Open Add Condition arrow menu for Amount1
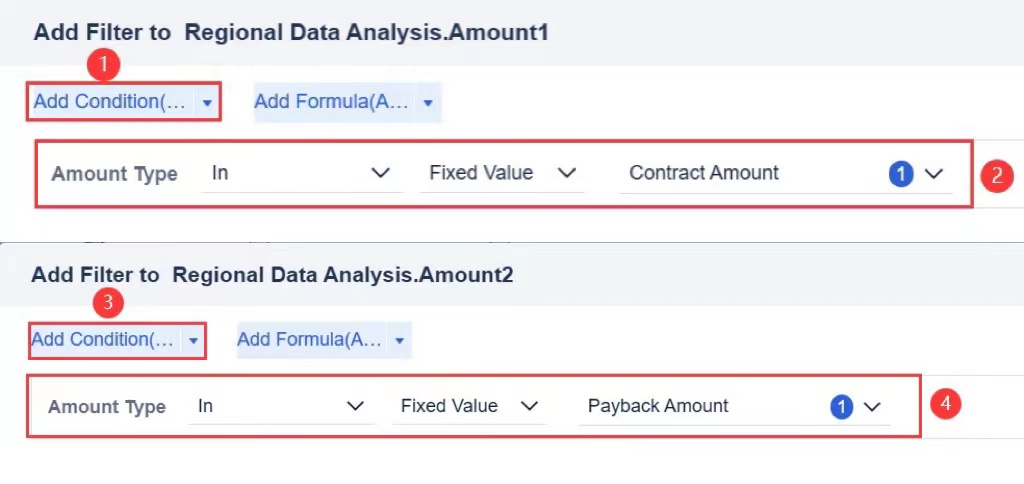 207,102
